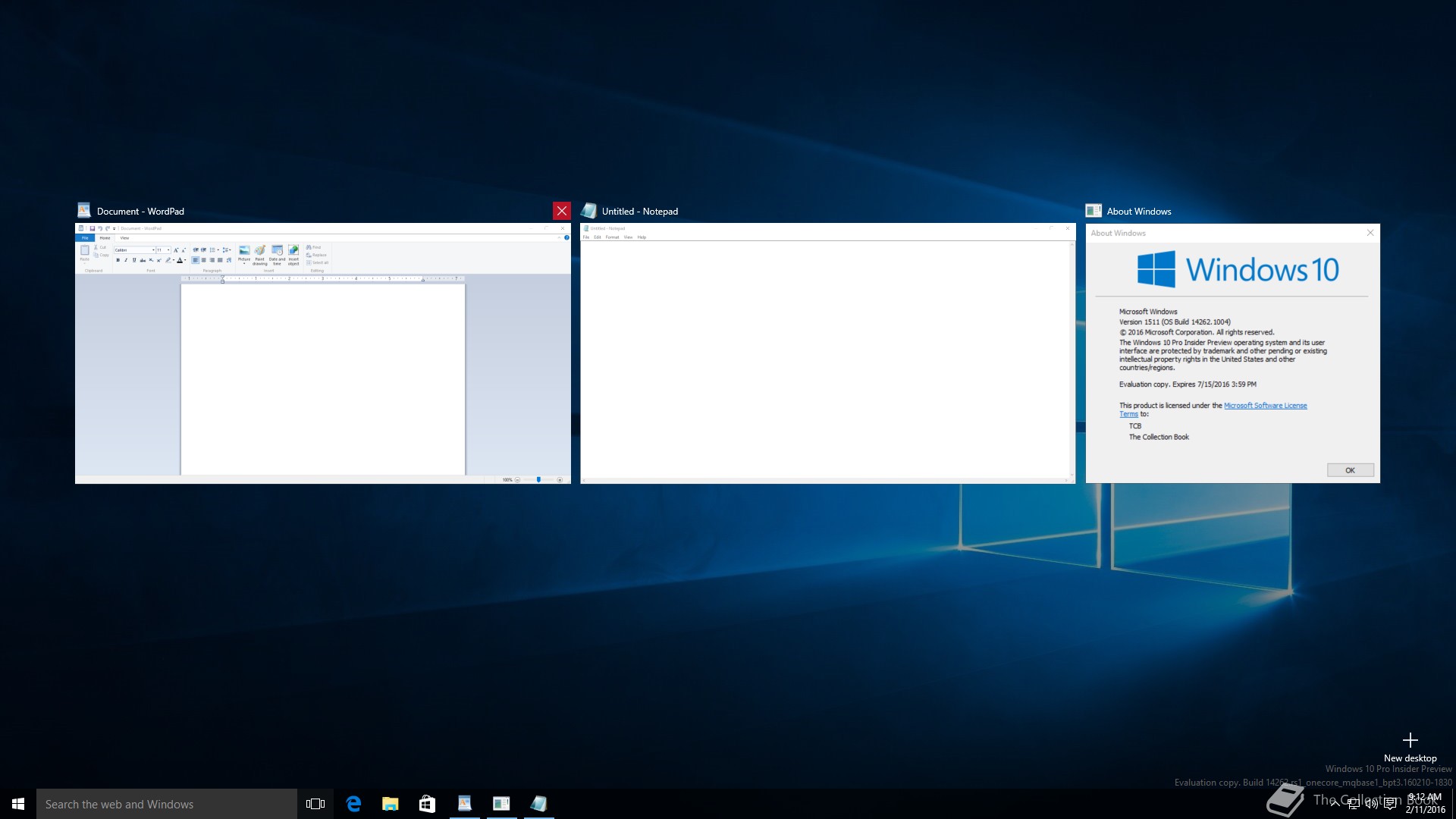Image resolution: width=1456 pixels, height=819 pixels.
Task: Show the clock and date flyout
Action: [1425, 804]
